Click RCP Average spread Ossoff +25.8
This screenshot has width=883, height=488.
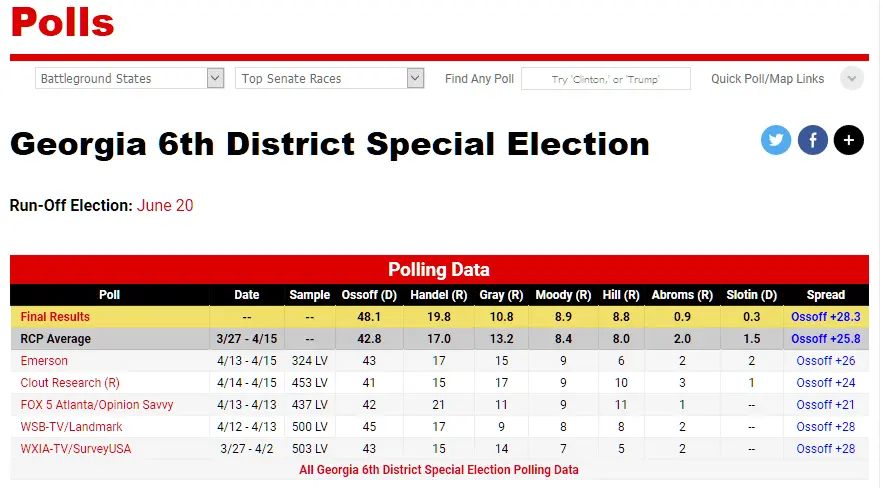[826, 339]
